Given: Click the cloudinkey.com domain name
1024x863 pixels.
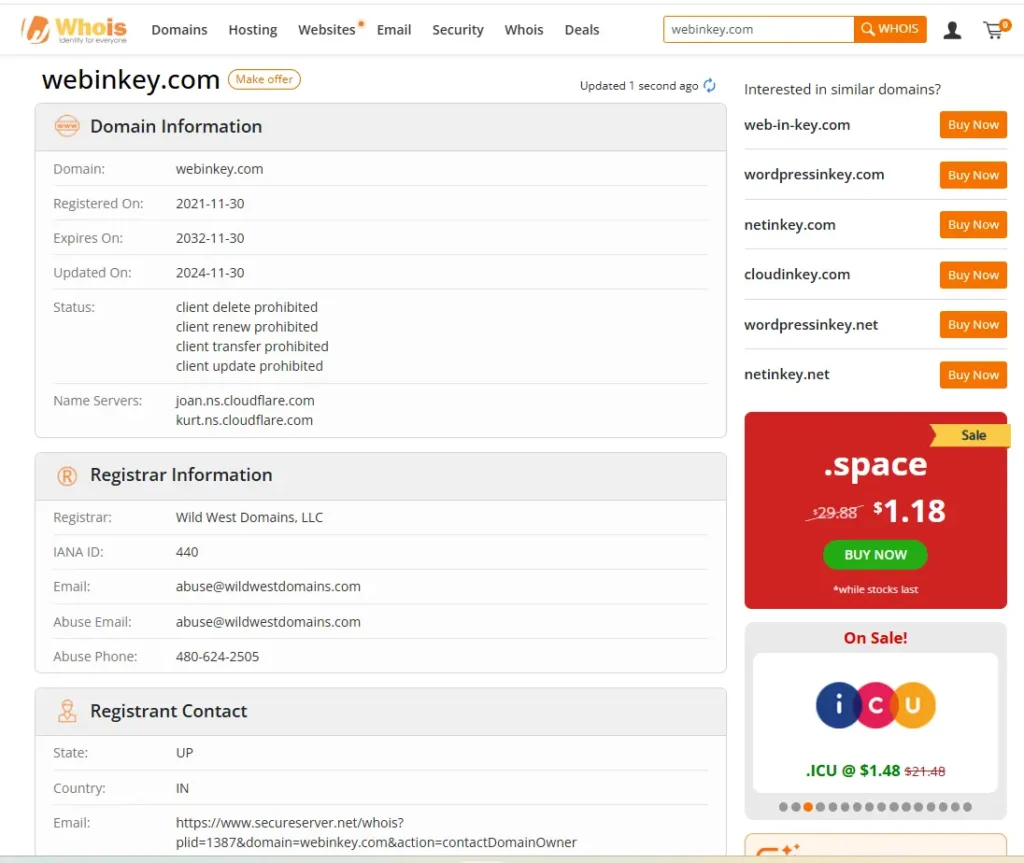Looking at the screenshot, I should [x=797, y=274].
